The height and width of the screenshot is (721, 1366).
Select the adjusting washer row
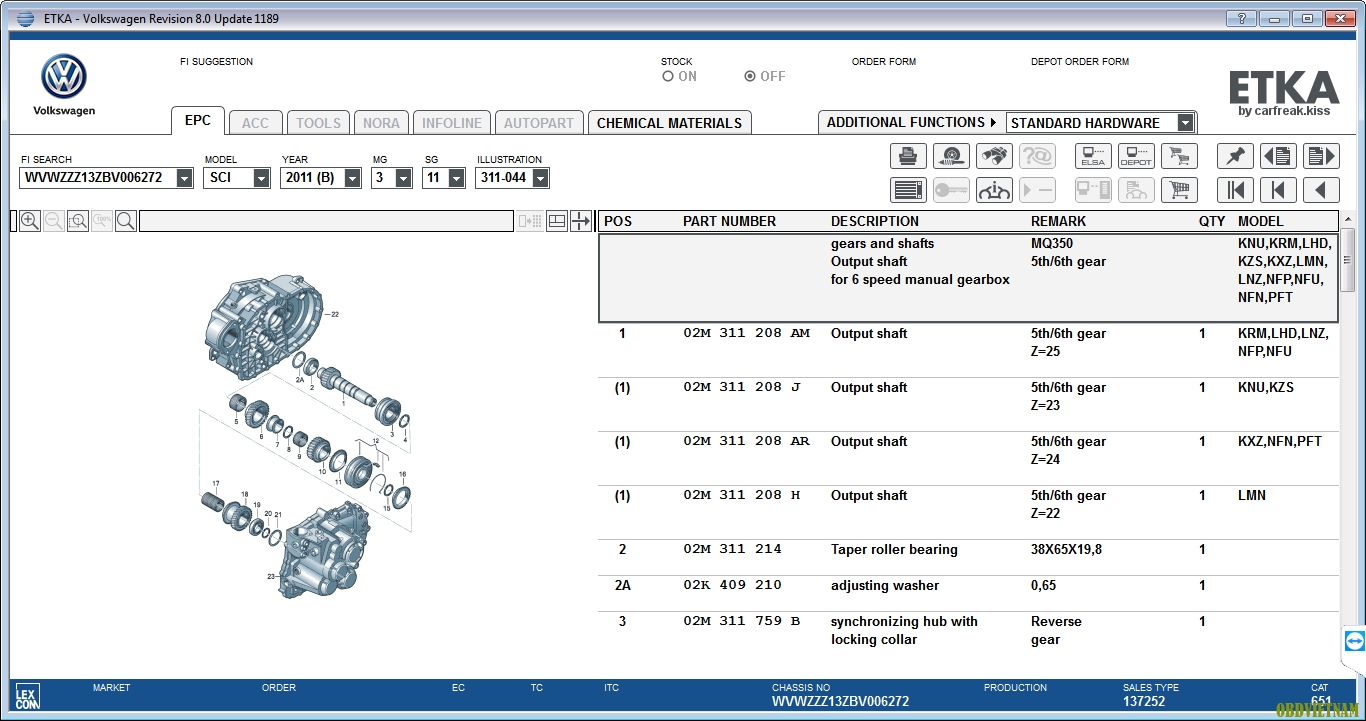click(968, 594)
